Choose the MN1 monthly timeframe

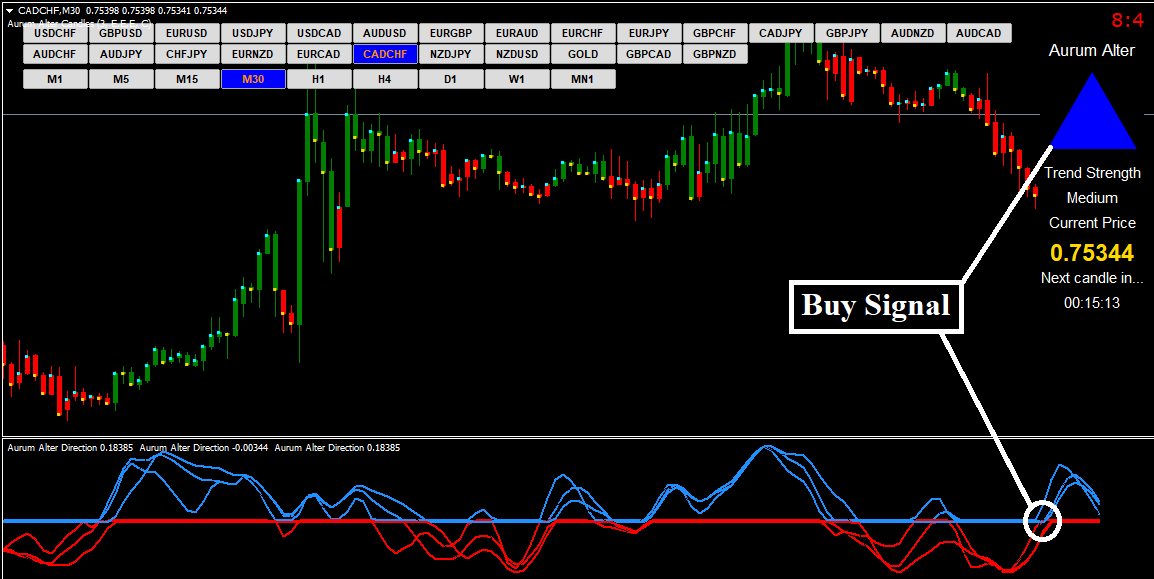point(582,79)
